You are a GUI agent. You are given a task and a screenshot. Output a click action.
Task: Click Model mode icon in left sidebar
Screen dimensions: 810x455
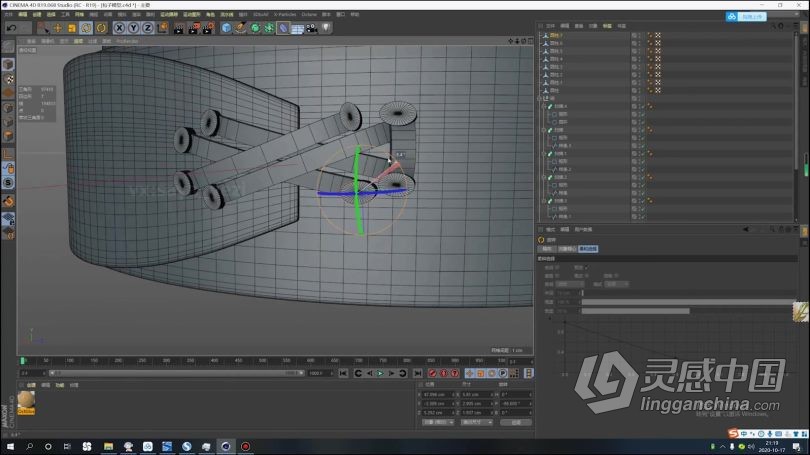(x=8, y=65)
